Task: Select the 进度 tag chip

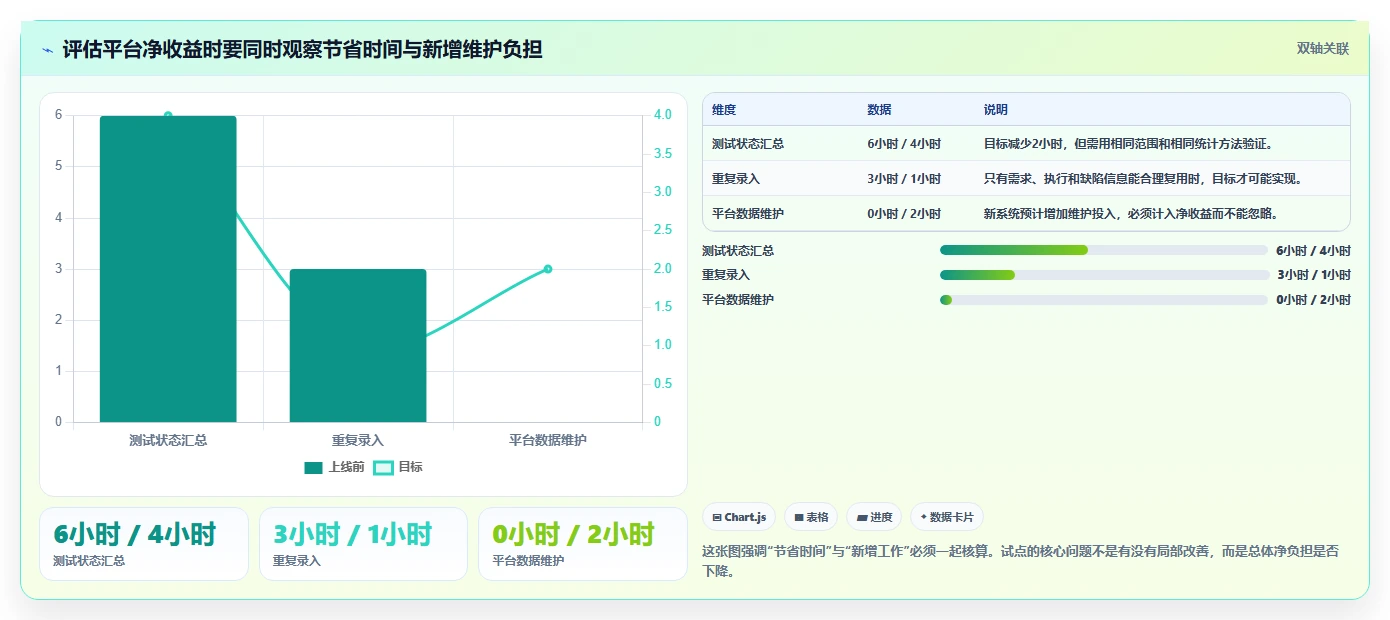Action: tap(874, 517)
